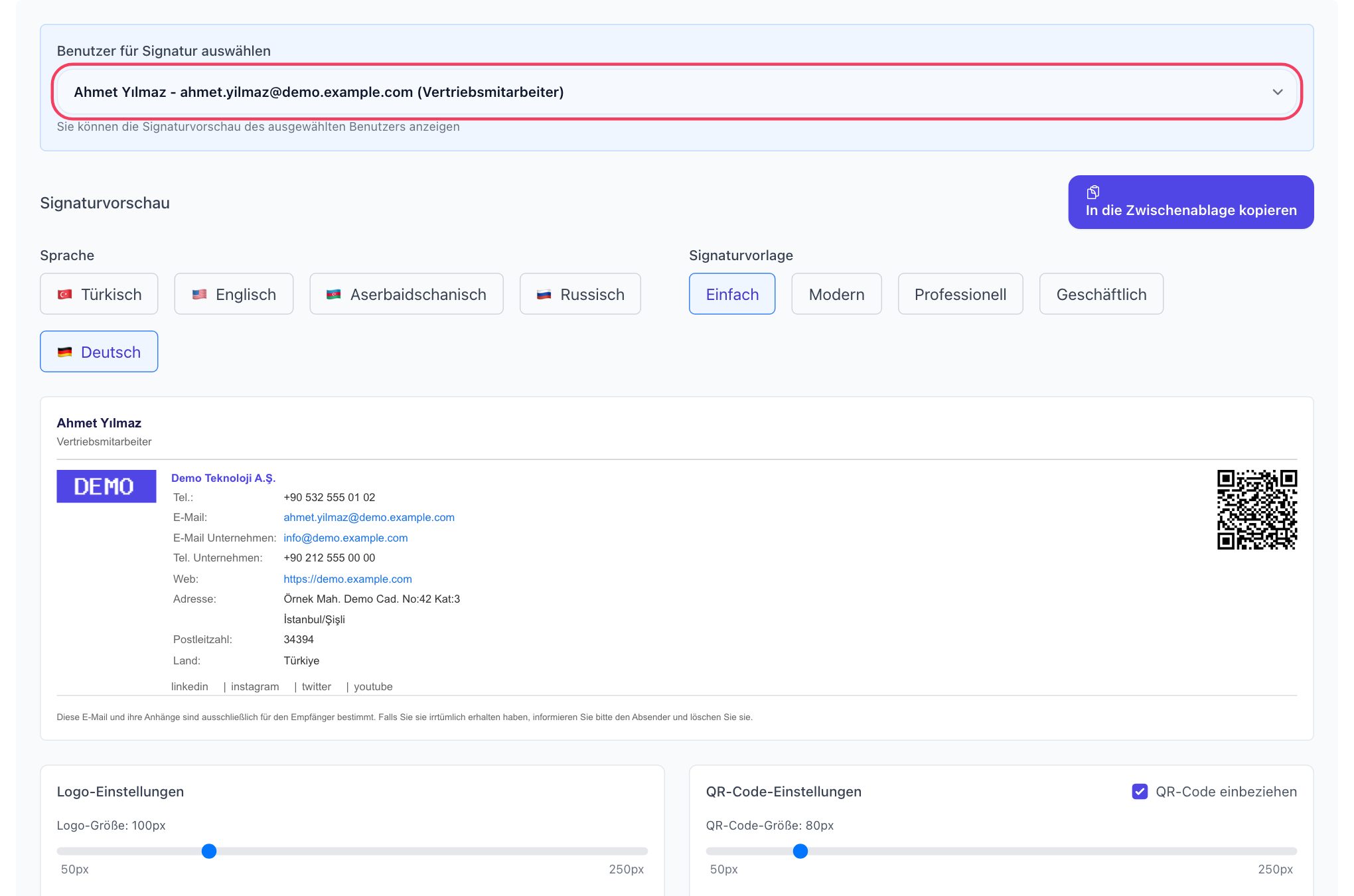Choose the Geschäftlich signature template
The width and height of the screenshot is (1354, 896).
[x=1101, y=293]
